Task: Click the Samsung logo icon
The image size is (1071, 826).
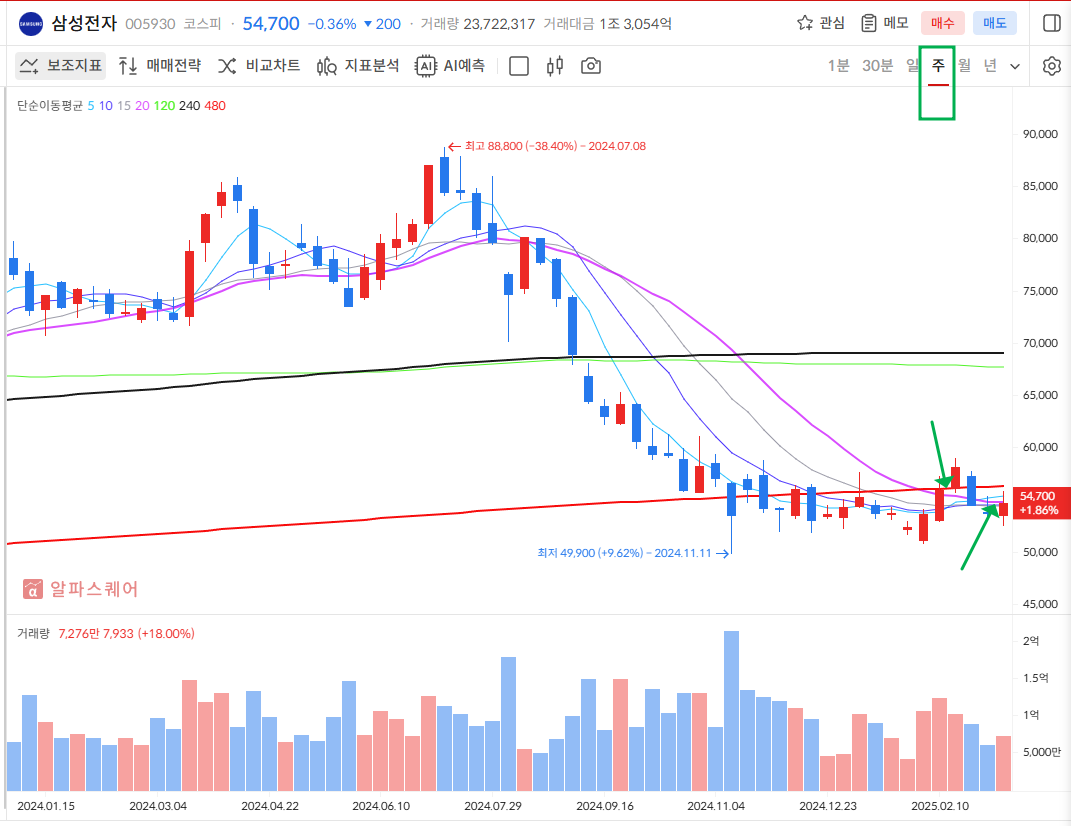Action: pos(31,24)
